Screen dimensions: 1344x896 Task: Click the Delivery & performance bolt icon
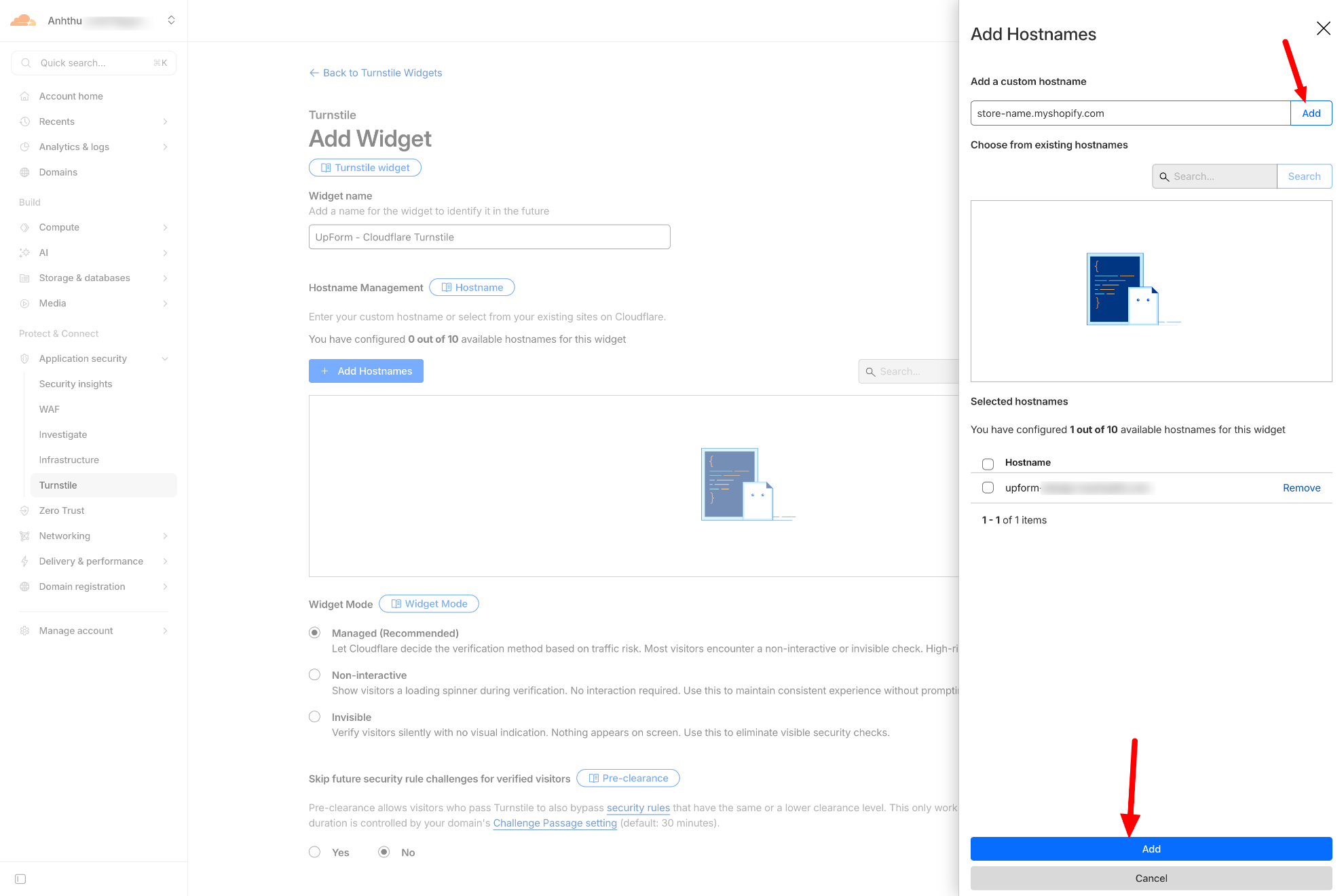pyautogui.click(x=25, y=561)
